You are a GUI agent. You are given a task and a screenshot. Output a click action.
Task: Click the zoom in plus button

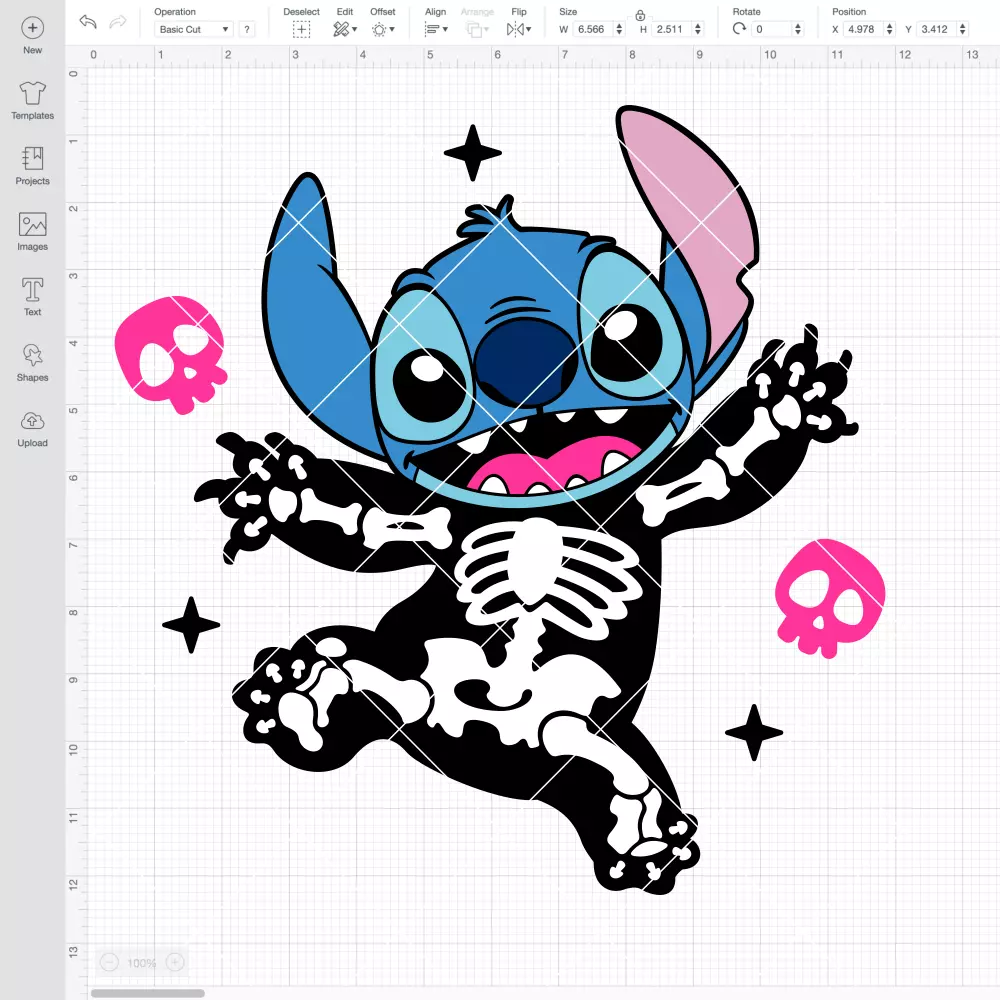(175, 962)
